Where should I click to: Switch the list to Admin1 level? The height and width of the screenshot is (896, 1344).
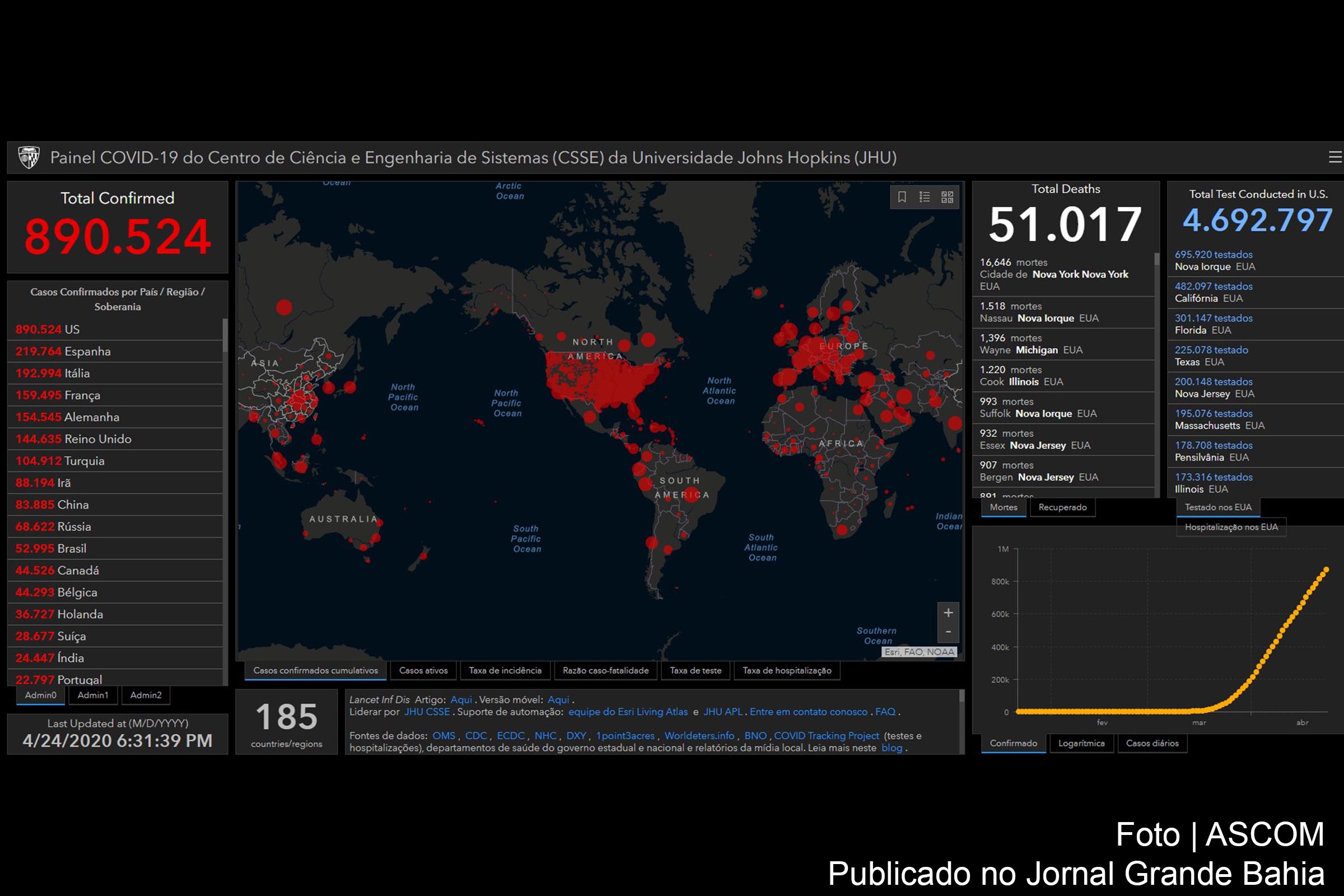(x=92, y=696)
